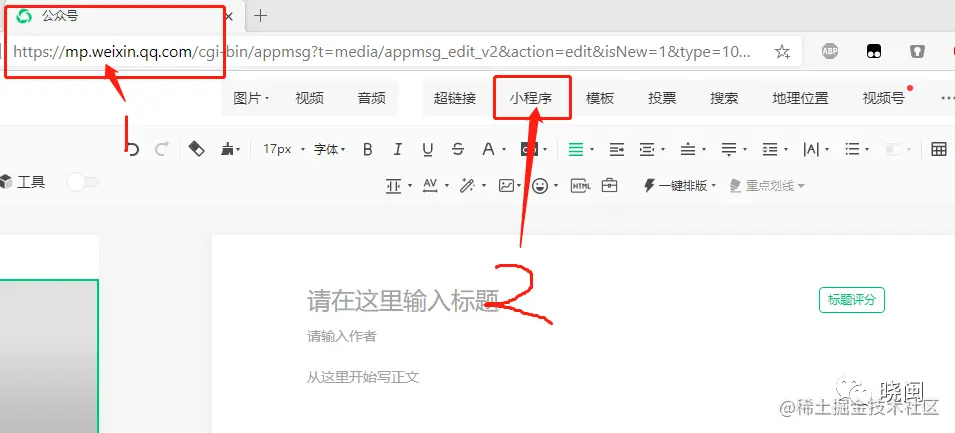Click the browser address bar URL
The height and width of the screenshot is (433, 955).
click(x=381, y=52)
